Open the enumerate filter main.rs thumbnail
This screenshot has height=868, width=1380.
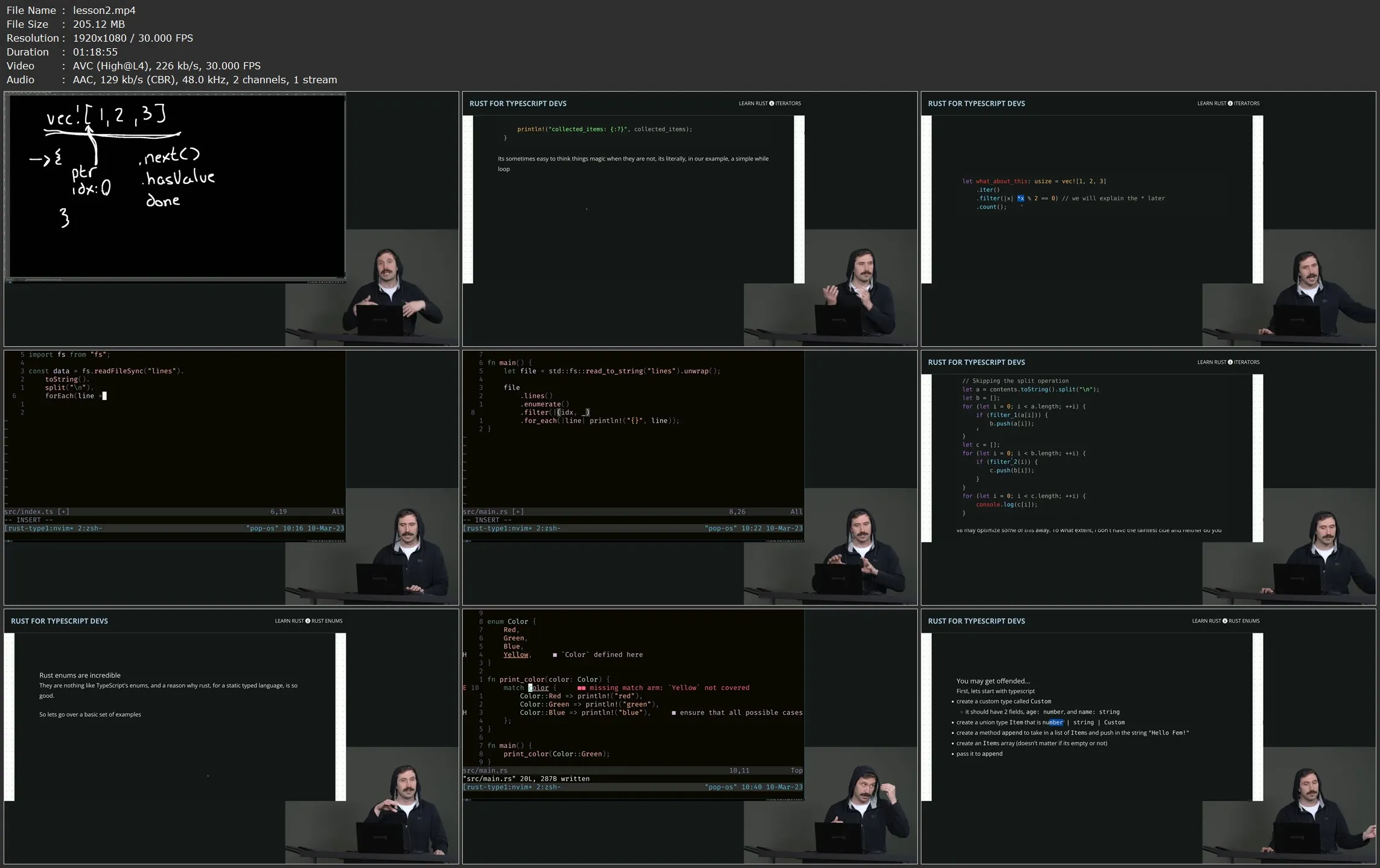coord(690,478)
